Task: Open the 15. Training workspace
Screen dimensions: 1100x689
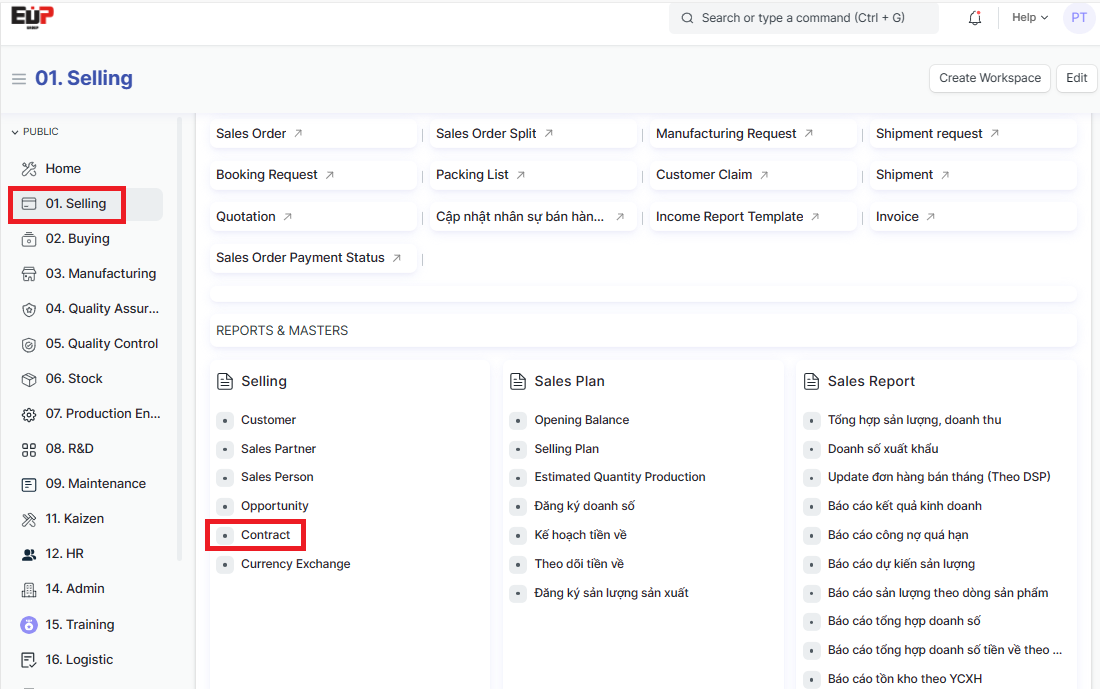Action: tap(80, 625)
